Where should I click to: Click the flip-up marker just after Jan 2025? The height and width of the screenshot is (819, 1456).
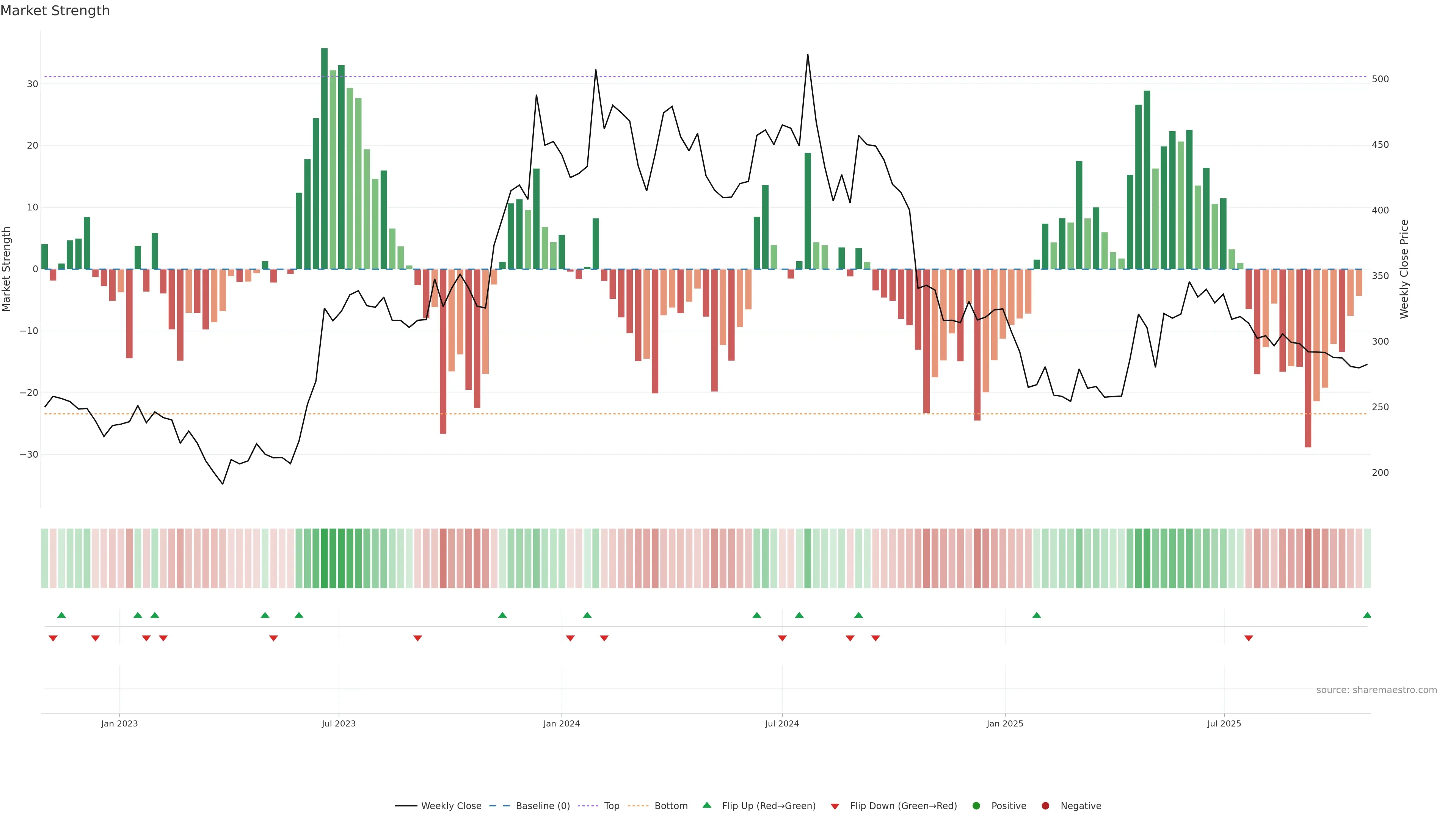coord(1037,615)
